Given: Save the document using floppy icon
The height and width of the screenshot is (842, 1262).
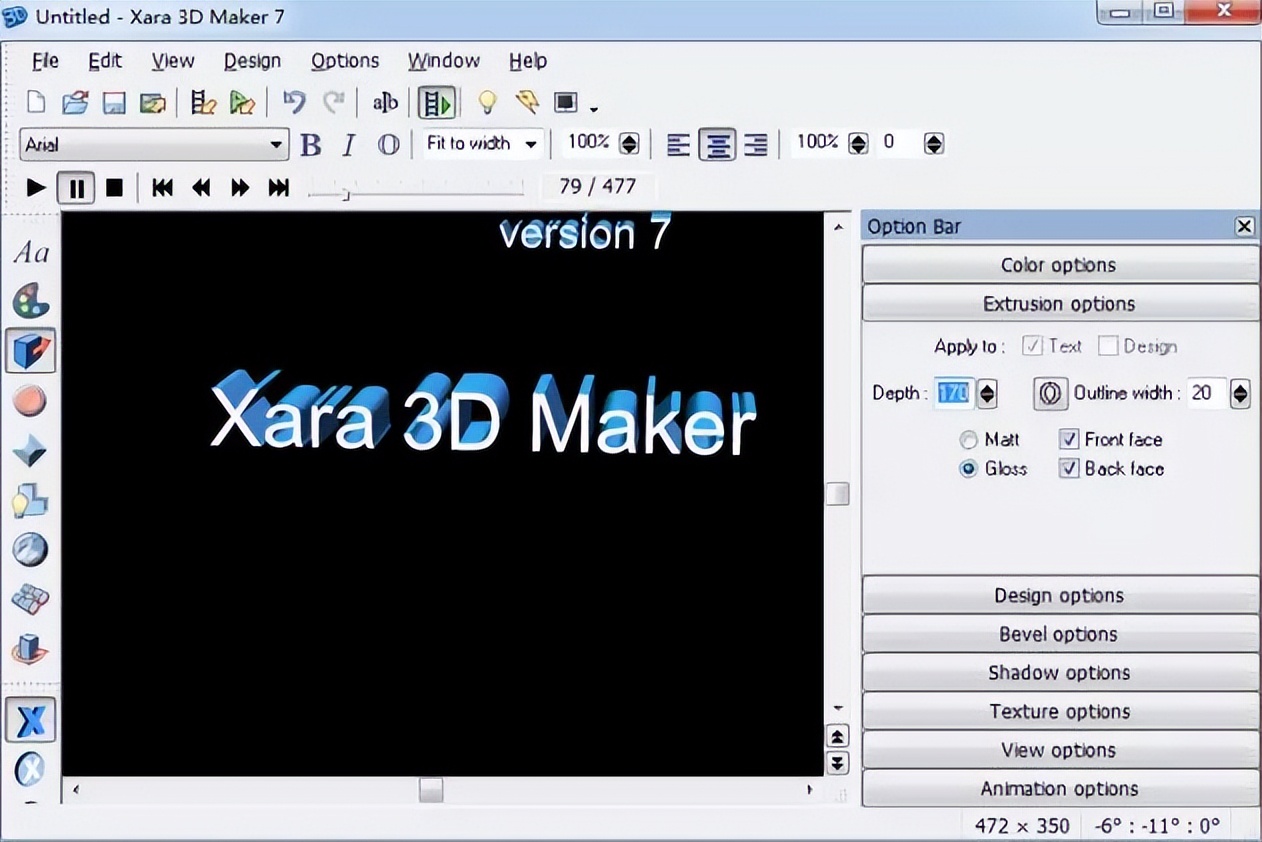Looking at the screenshot, I should [x=114, y=102].
